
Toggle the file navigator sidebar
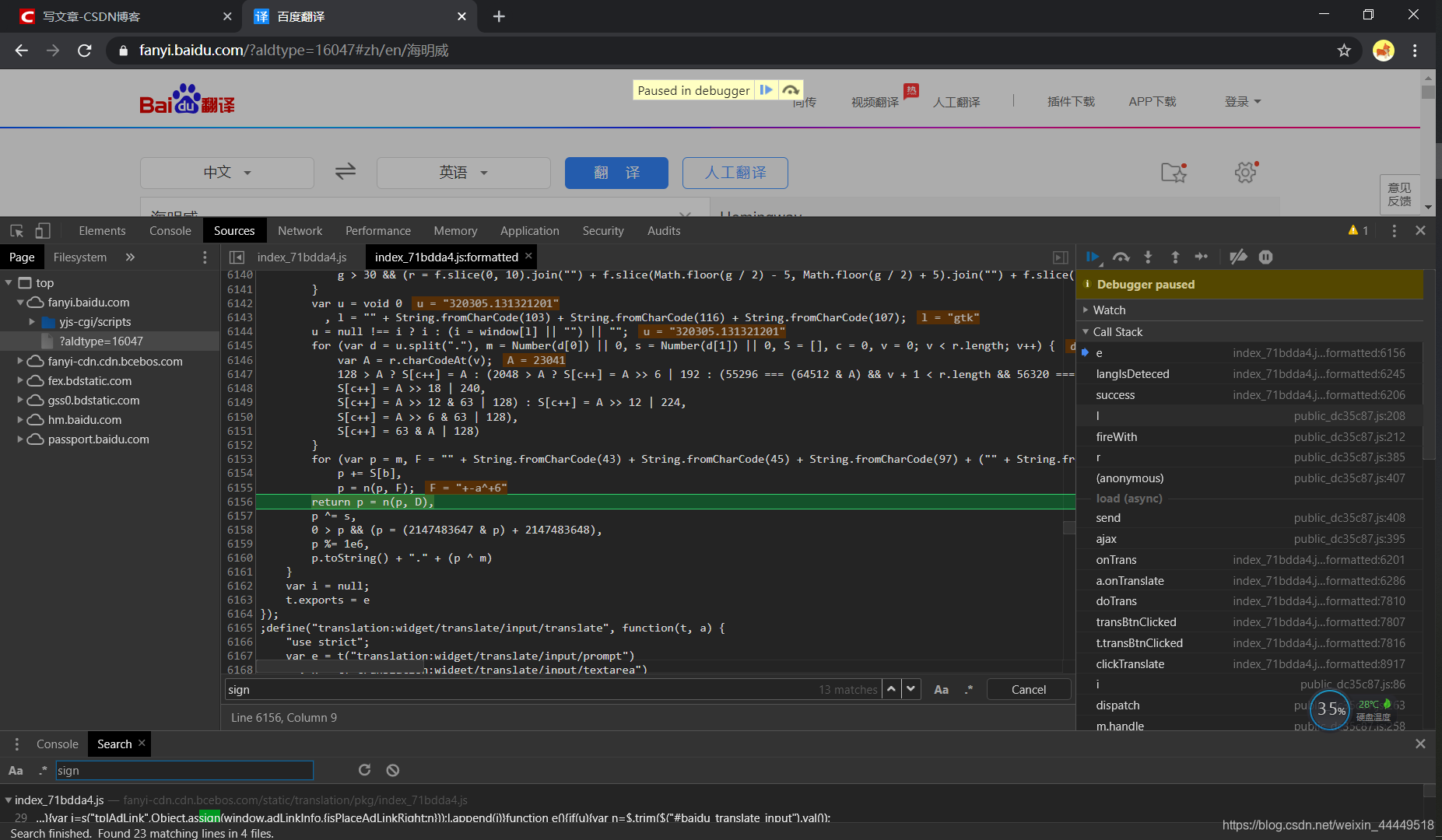tap(237, 257)
